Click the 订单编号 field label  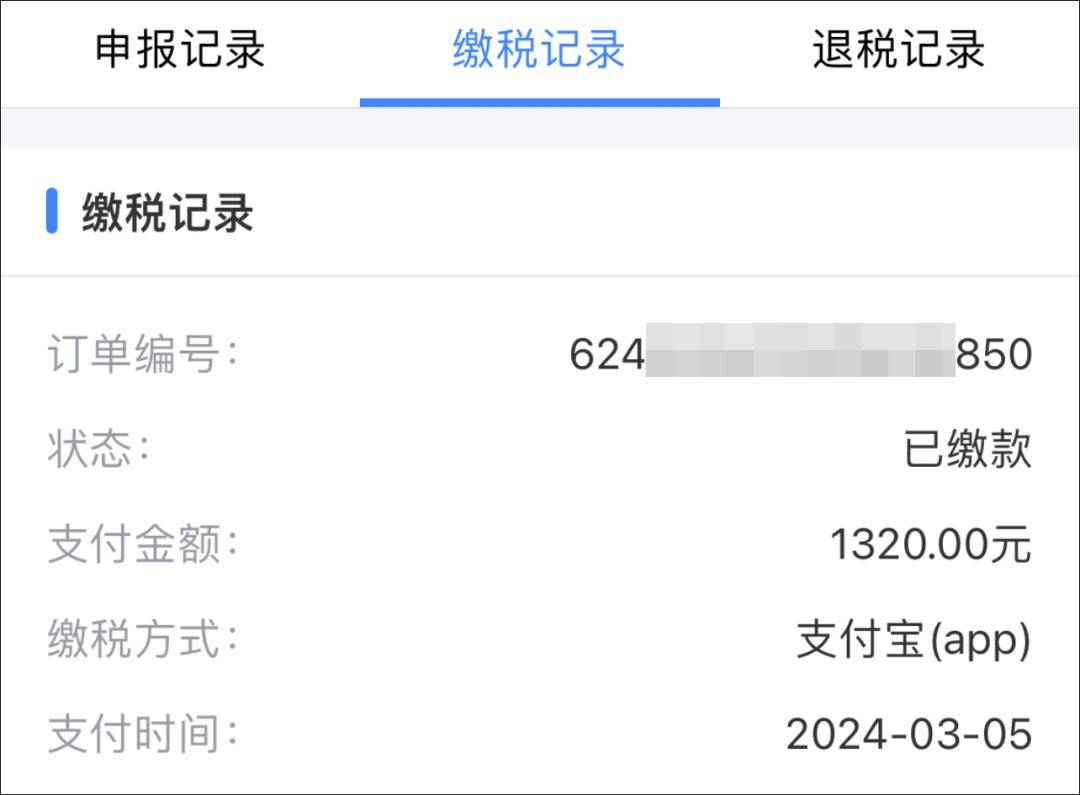coord(135,354)
